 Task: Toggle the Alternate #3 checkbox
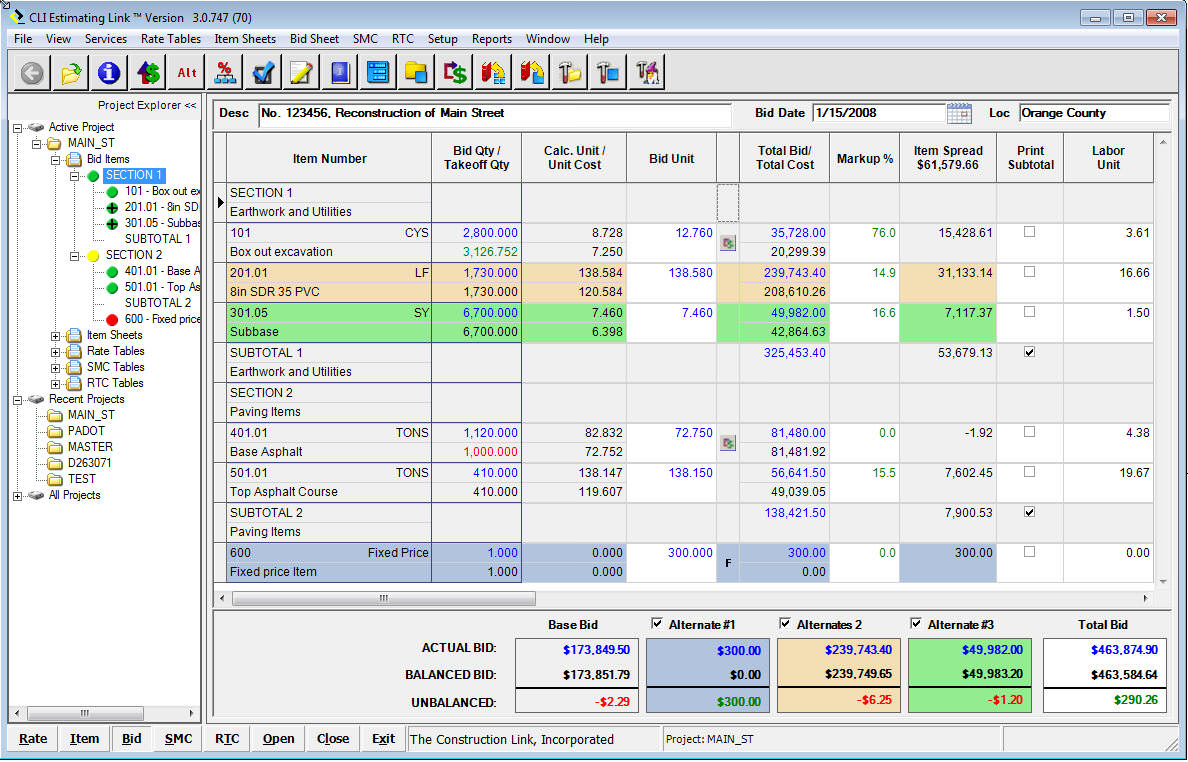click(x=917, y=624)
